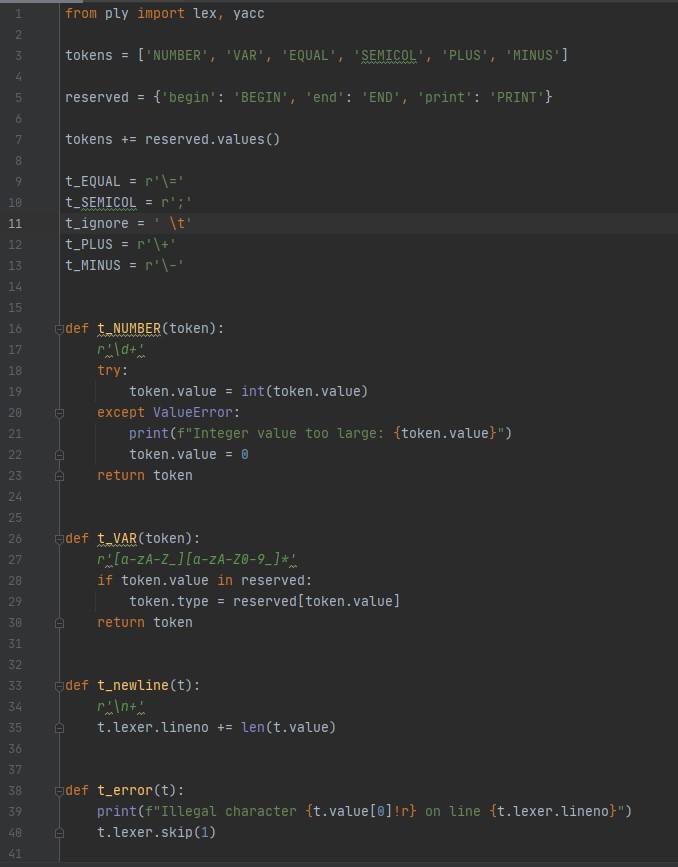This screenshot has width=678, height=867.
Task: Click the regex string r'\n+'
Action: tap(121, 707)
